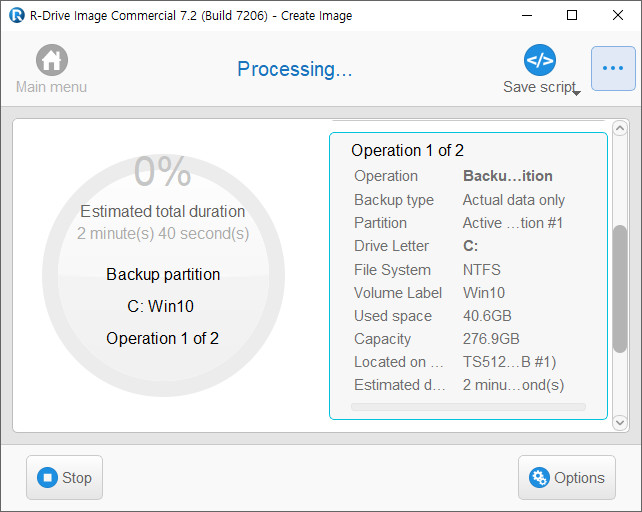Click the '2 minute(s) 40 second(s)' duration text

coord(163,233)
